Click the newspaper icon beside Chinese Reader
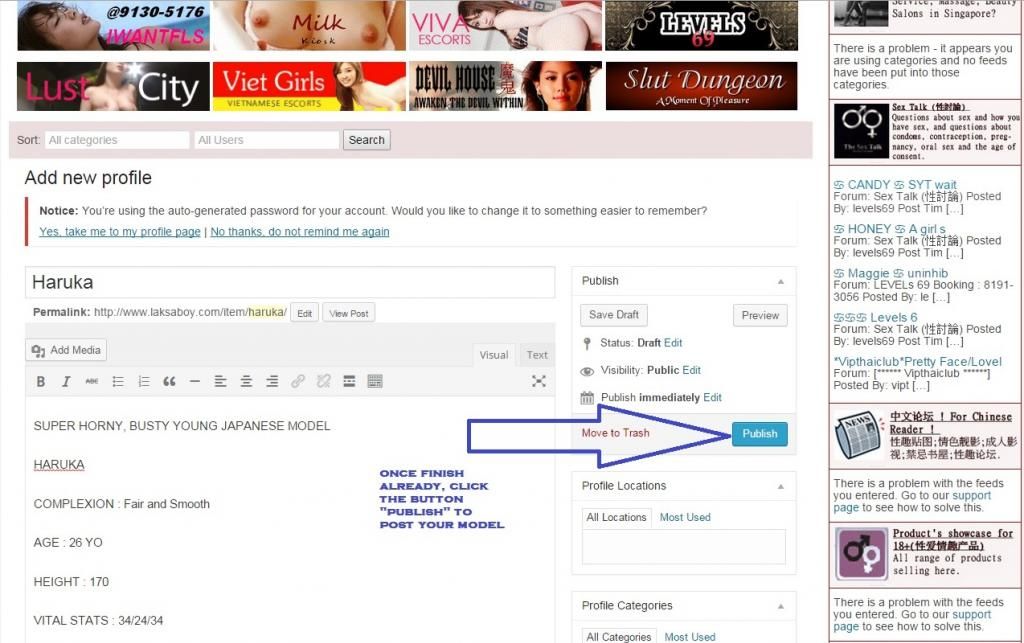The width and height of the screenshot is (1024, 643). coord(859,435)
